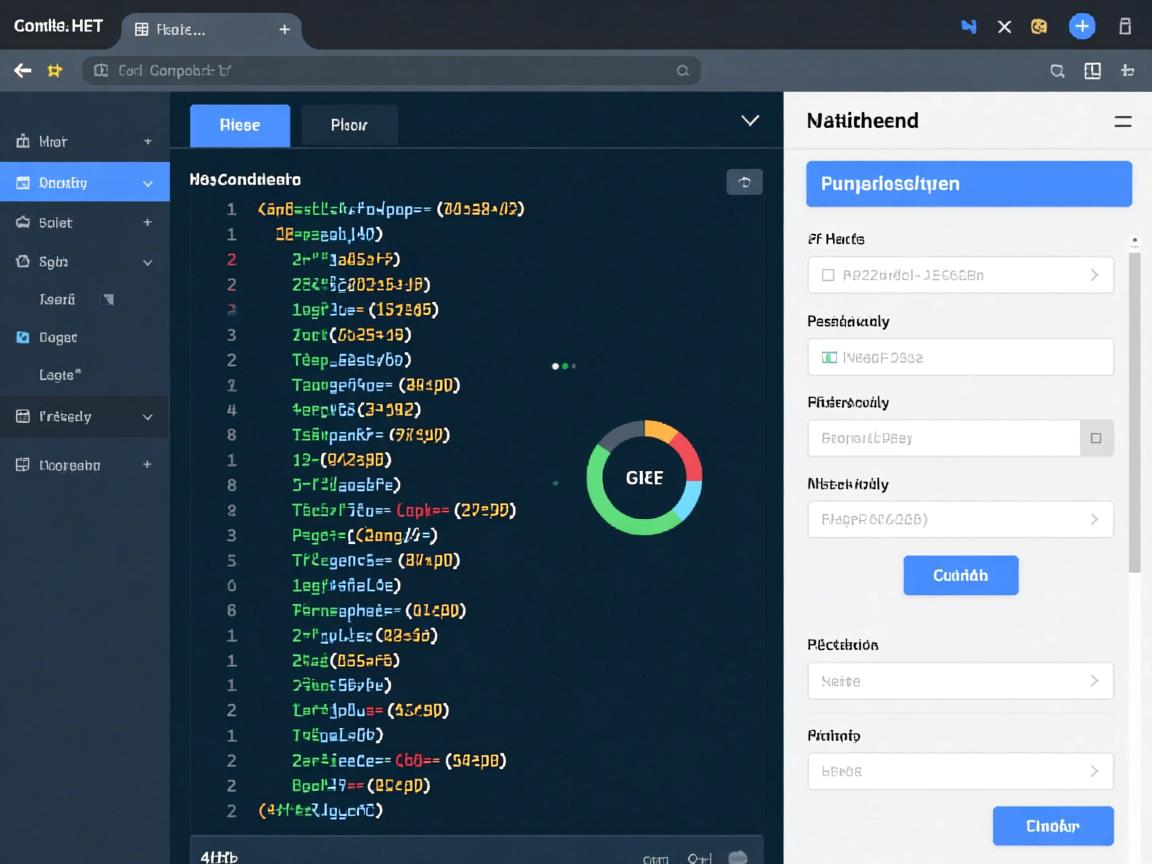The image size is (1152, 864).
Task: Click the blue button at bottom right
Action: point(1052,826)
